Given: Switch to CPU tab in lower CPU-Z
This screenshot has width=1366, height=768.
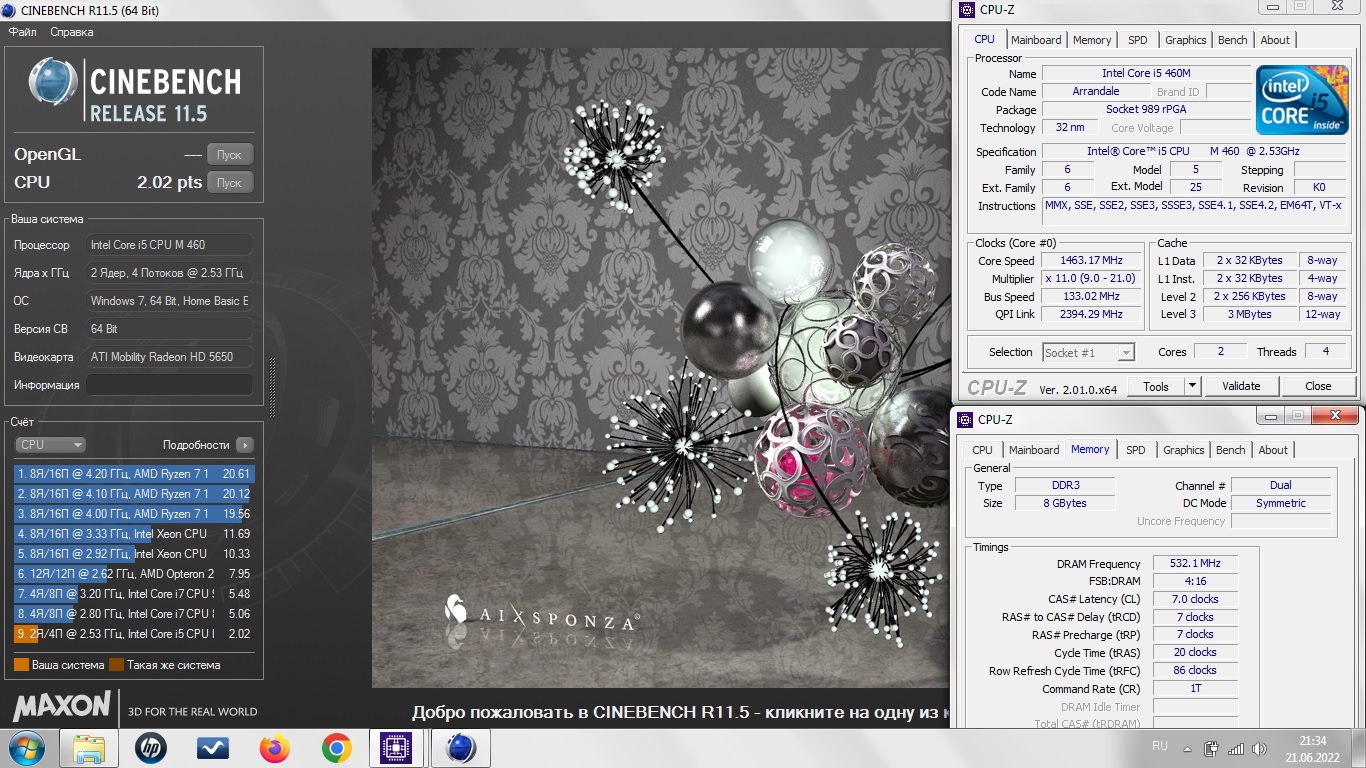Looking at the screenshot, I should coord(983,450).
